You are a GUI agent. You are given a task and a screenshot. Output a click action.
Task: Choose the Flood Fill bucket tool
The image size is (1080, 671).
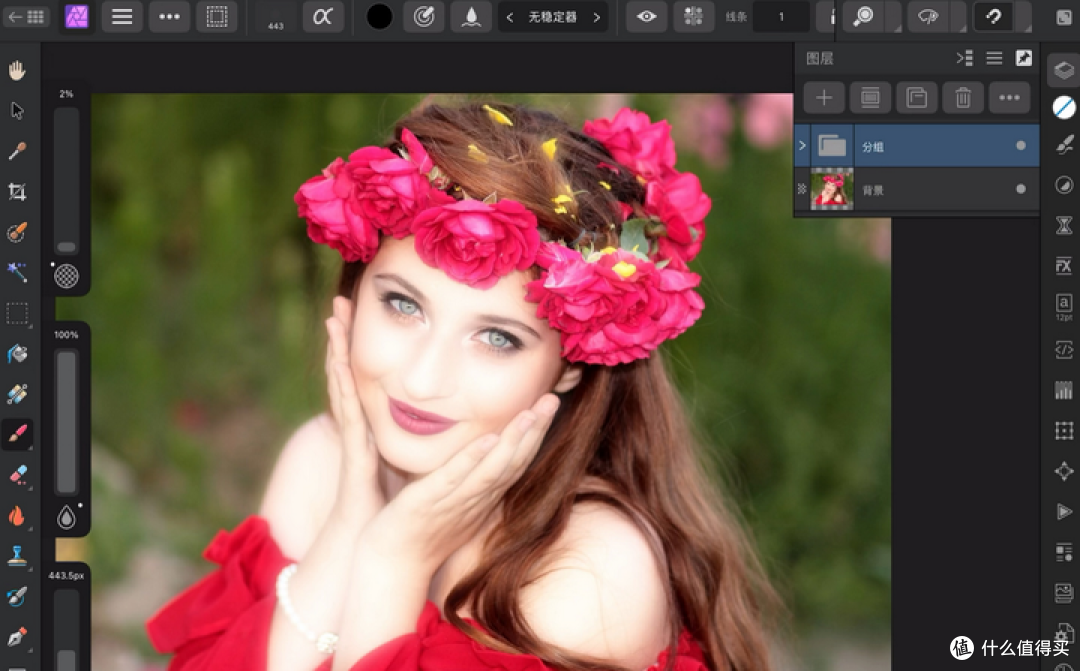tap(17, 353)
